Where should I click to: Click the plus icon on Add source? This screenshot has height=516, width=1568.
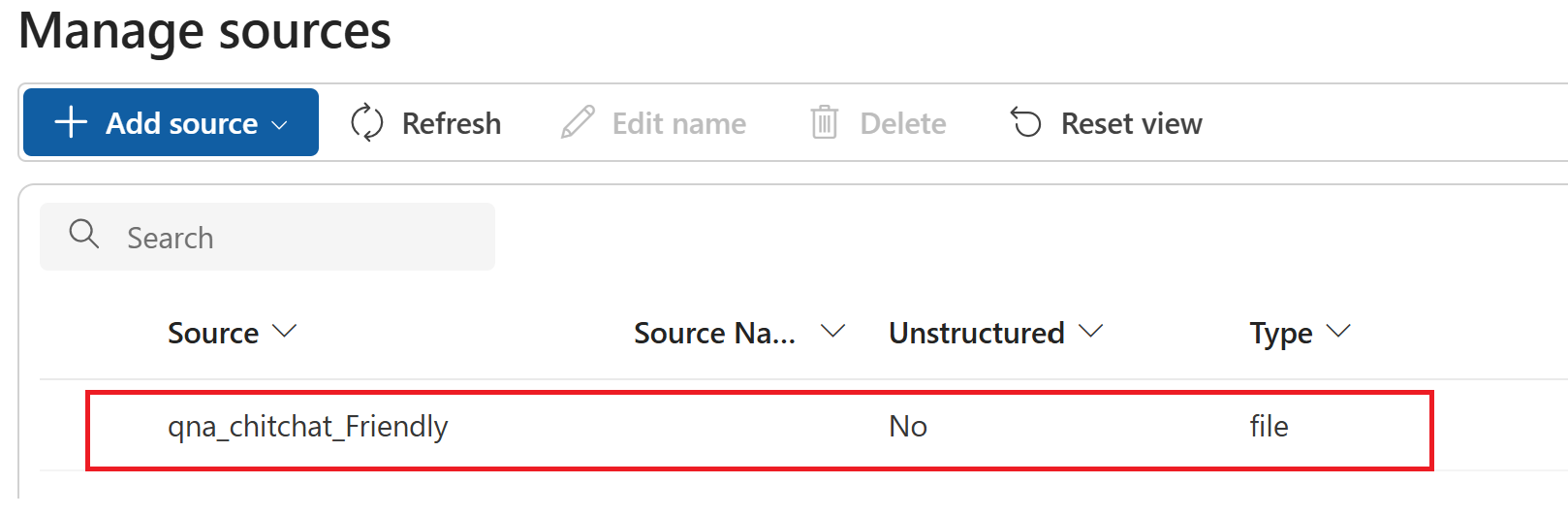(x=71, y=123)
